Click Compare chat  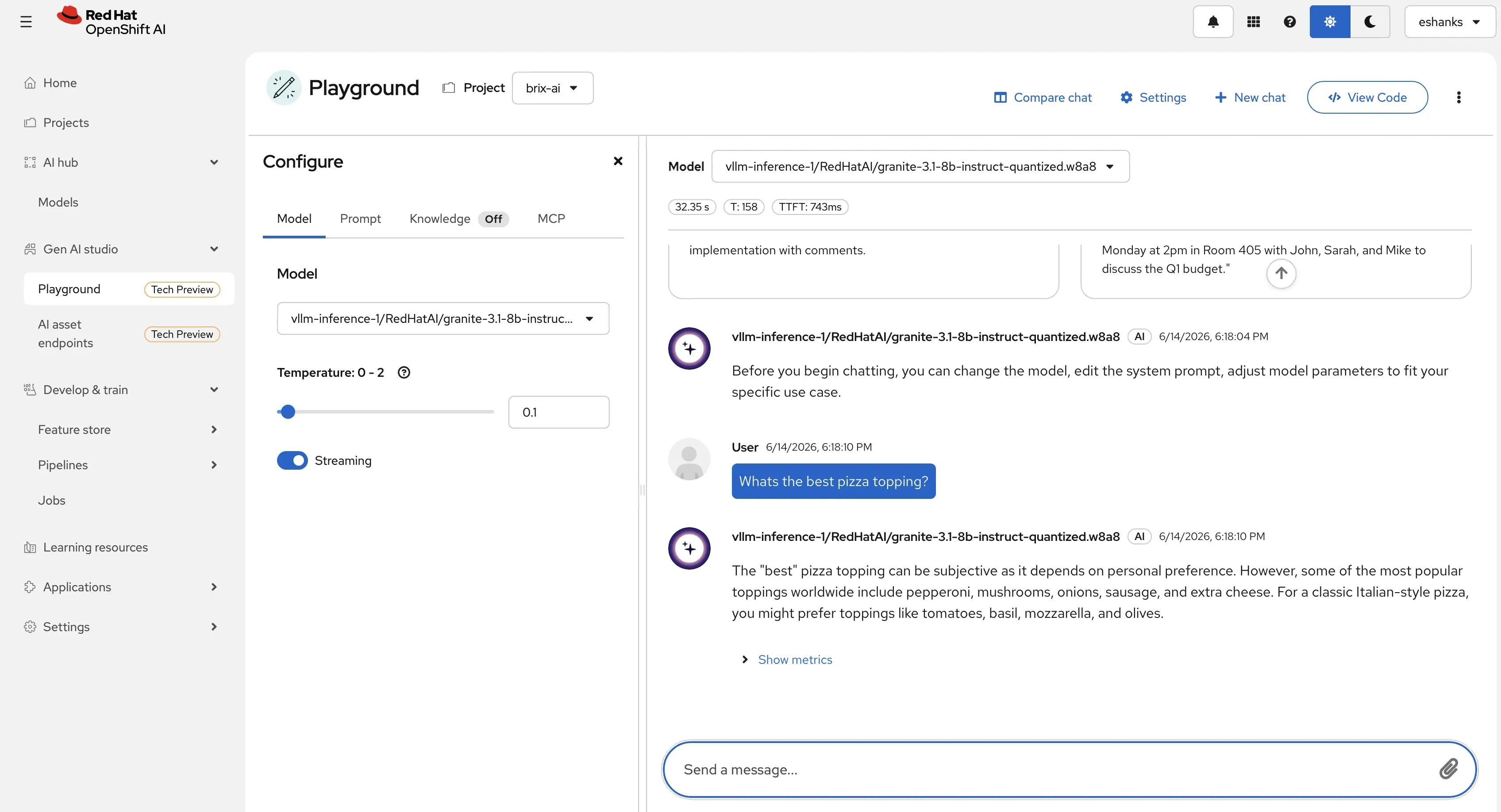pos(1043,97)
